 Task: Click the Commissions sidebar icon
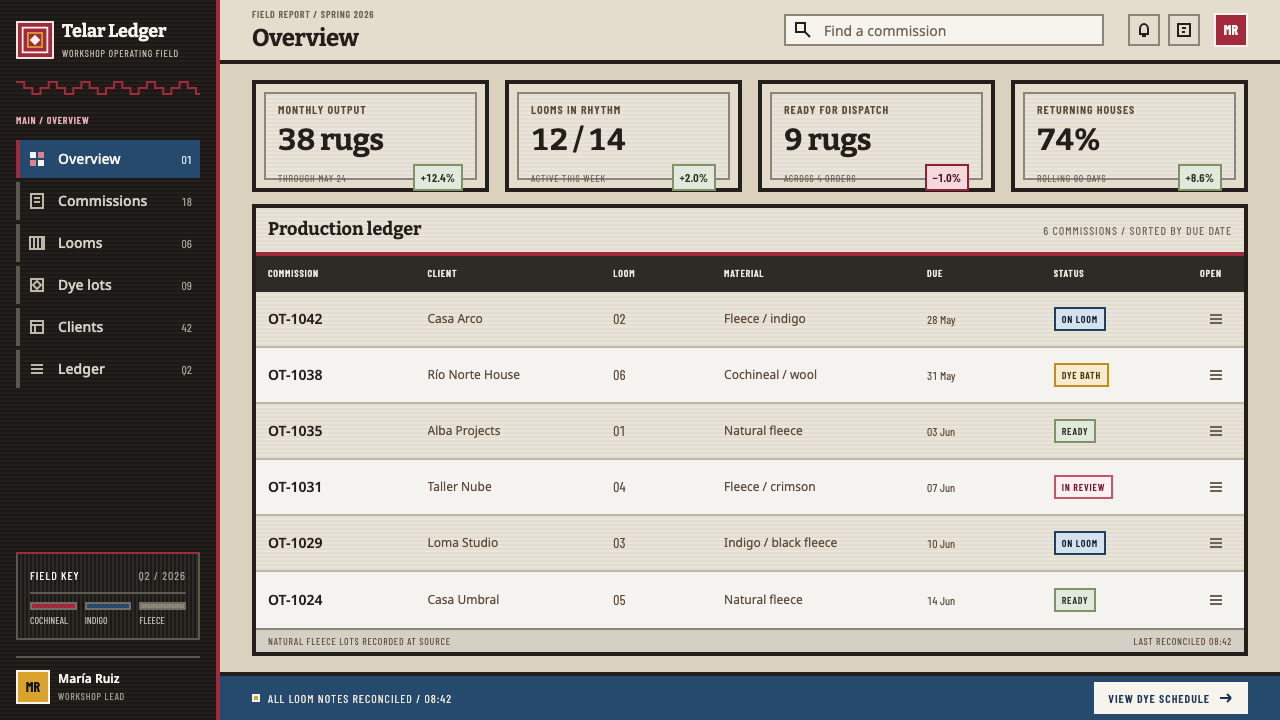click(37, 201)
